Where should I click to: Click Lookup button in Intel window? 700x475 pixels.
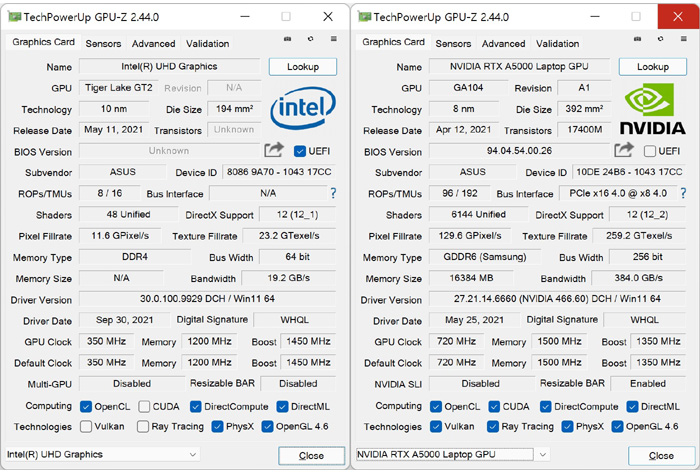pos(303,67)
